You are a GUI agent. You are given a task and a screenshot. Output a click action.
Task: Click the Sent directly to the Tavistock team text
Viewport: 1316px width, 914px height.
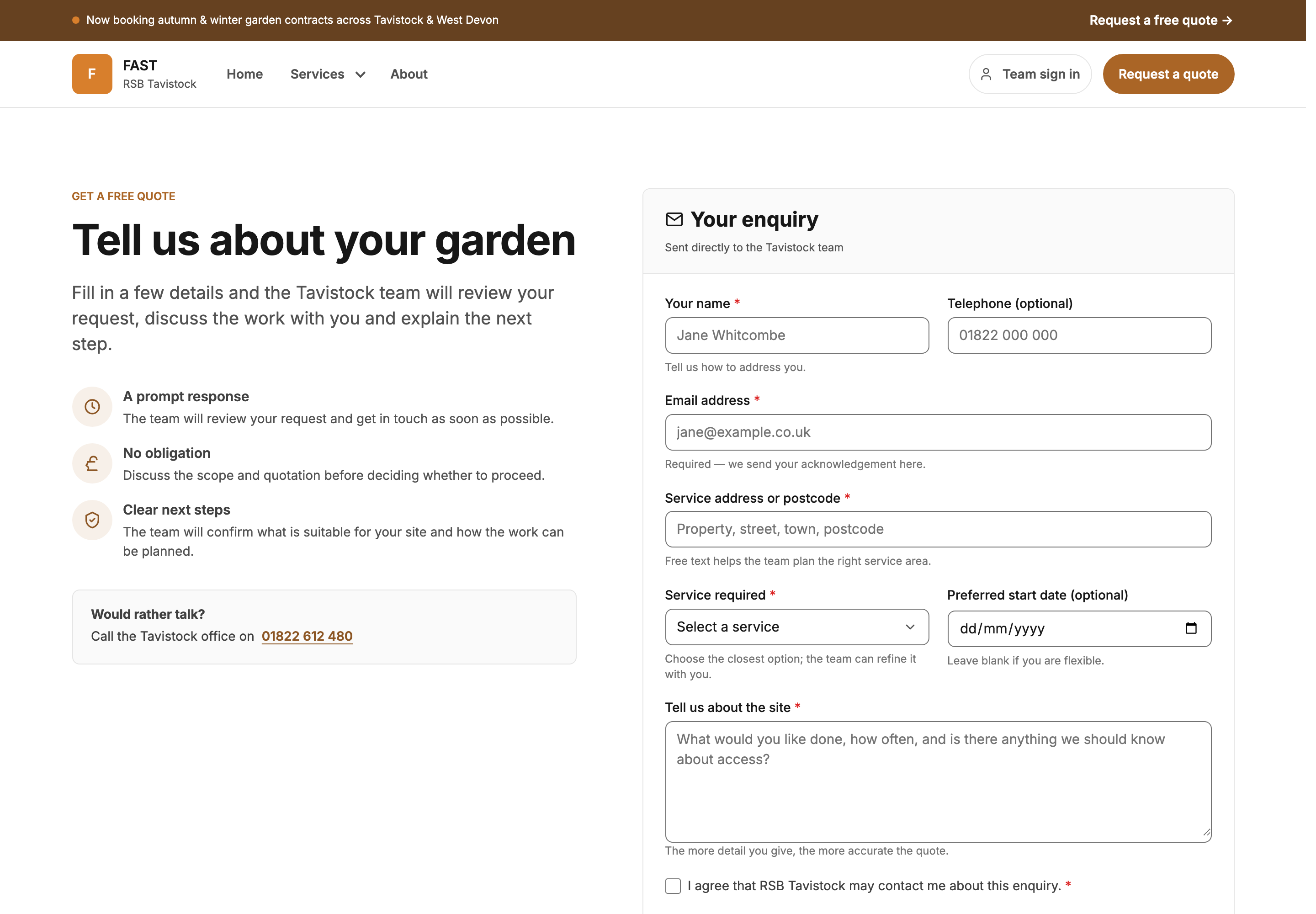click(x=754, y=247)
